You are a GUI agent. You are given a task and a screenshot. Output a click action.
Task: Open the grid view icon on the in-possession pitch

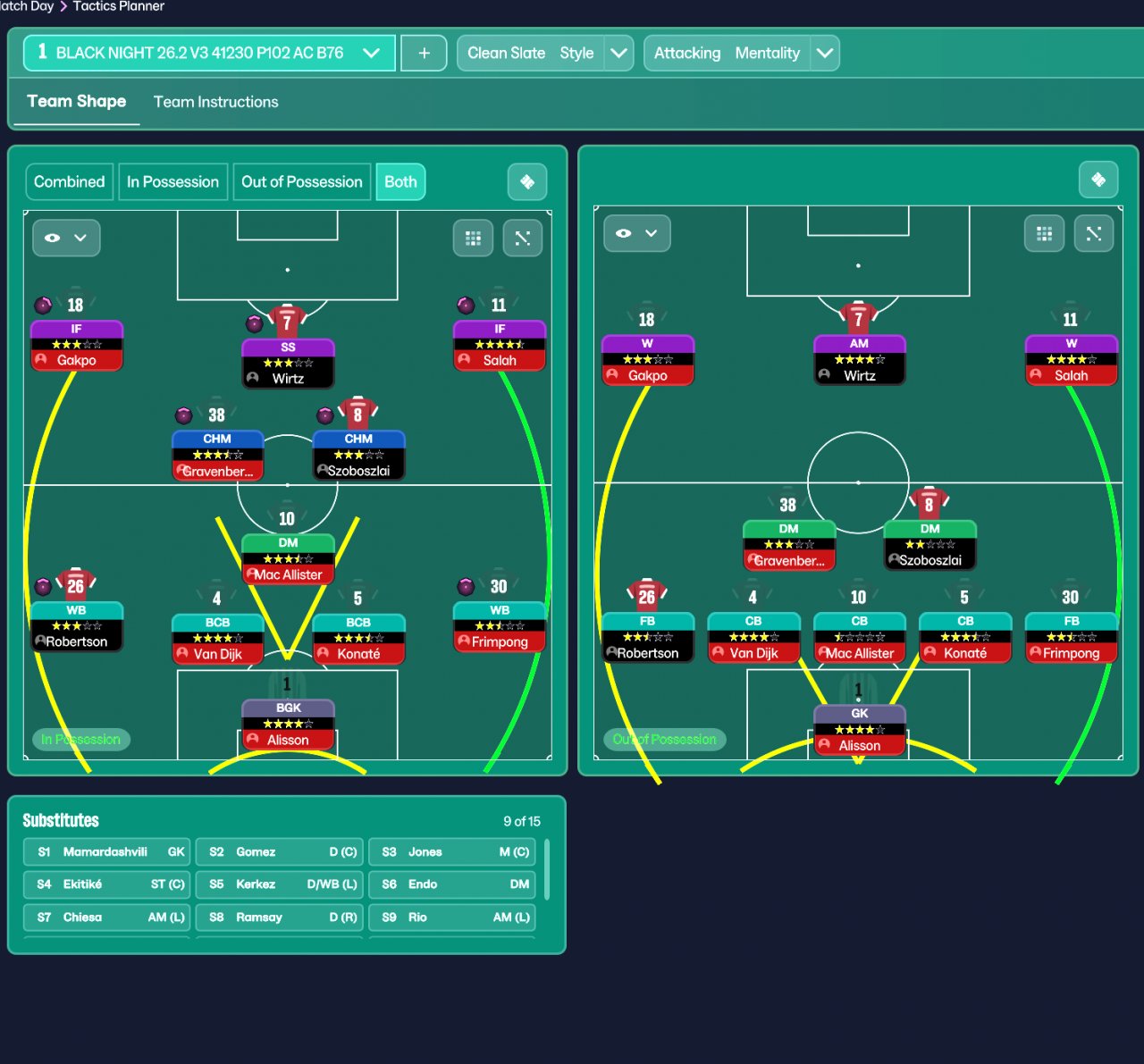tap(474, 238)
